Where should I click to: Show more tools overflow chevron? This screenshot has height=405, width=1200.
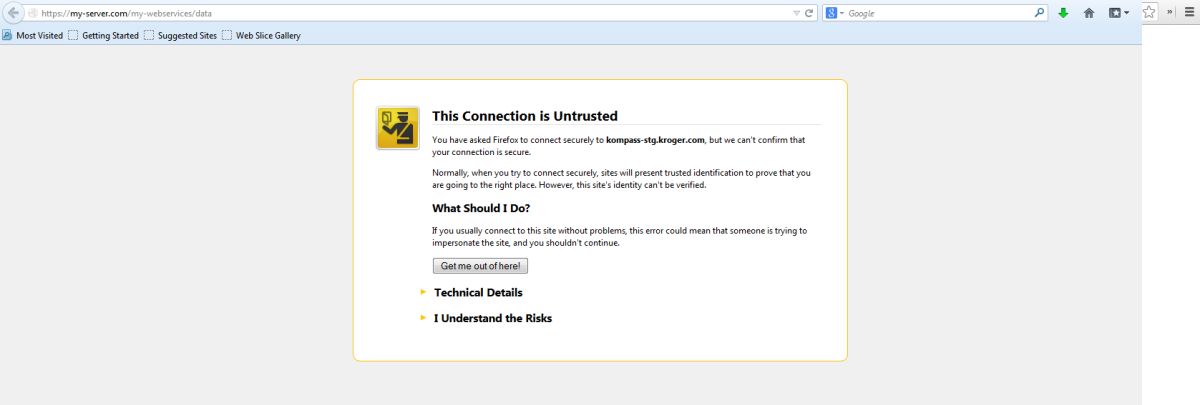[x=1169, y=13]
